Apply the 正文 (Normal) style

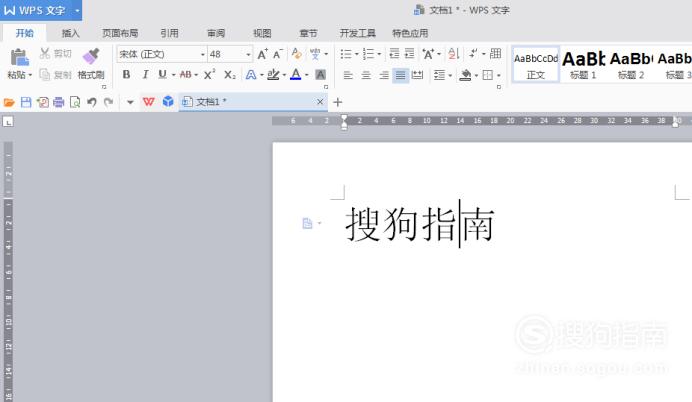[536, 65]
